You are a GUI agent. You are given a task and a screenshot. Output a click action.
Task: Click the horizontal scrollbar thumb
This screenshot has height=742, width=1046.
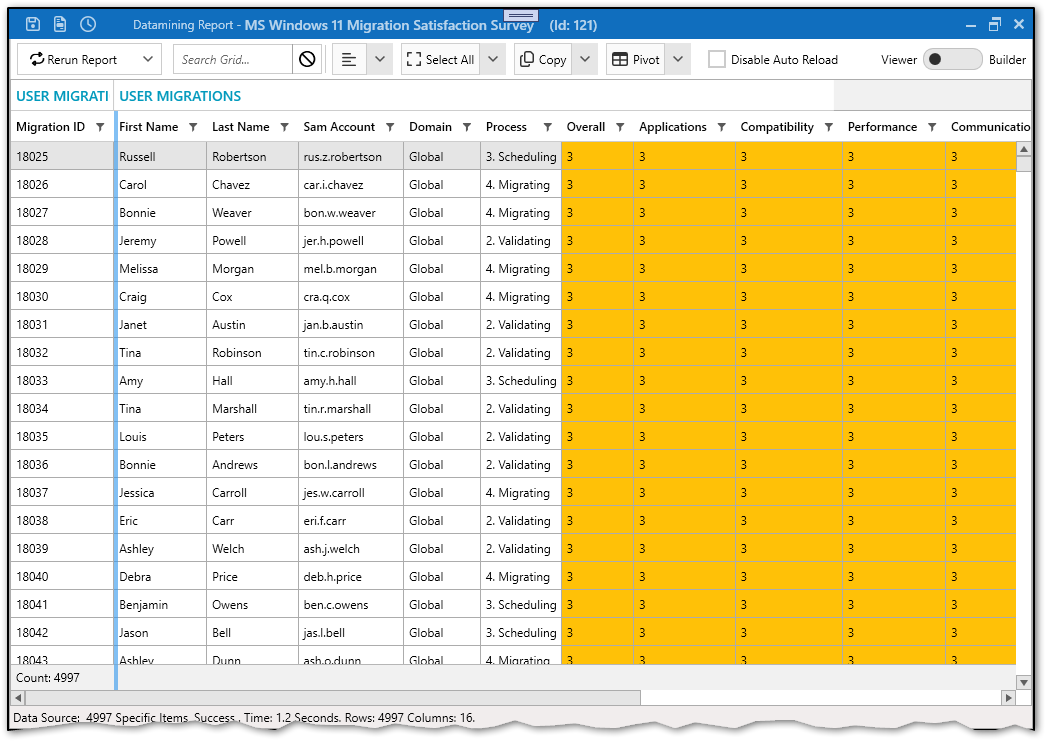tap(333, 697)
